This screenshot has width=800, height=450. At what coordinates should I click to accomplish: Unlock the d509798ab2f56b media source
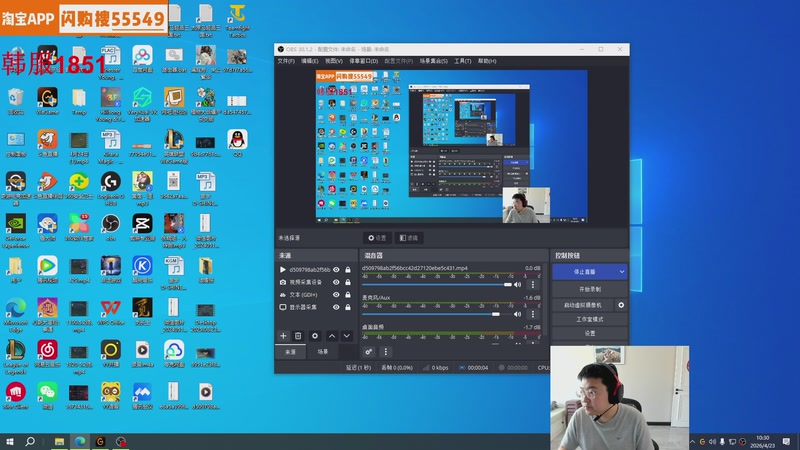pos(348,269)
